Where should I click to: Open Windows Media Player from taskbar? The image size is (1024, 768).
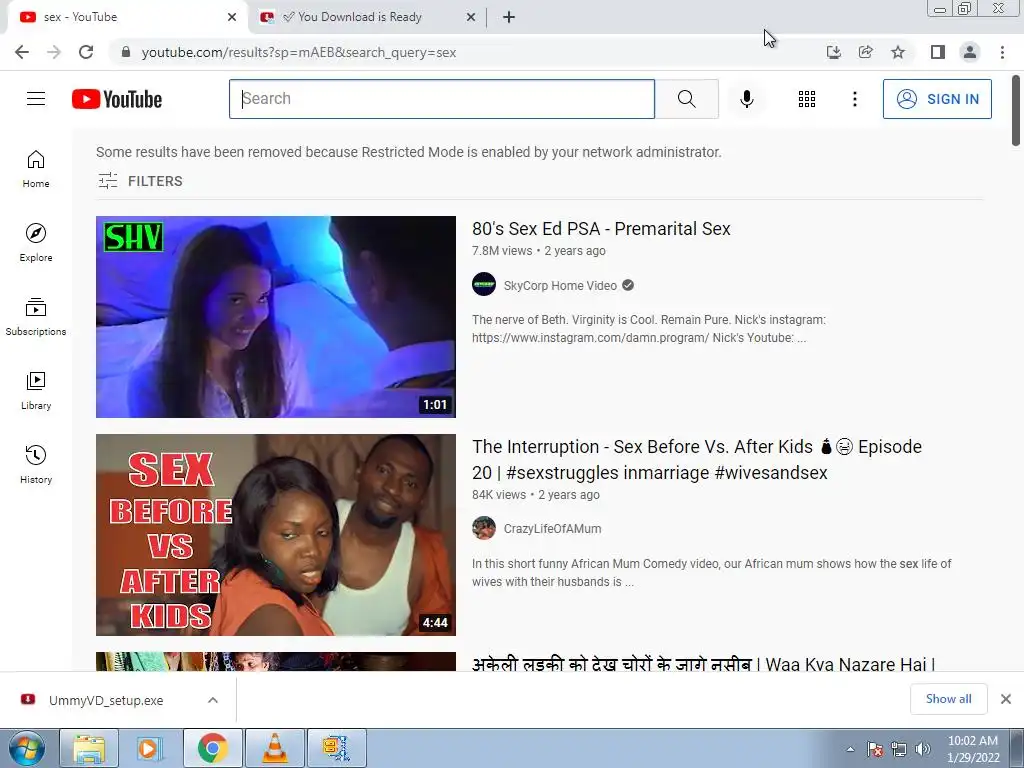150,748
